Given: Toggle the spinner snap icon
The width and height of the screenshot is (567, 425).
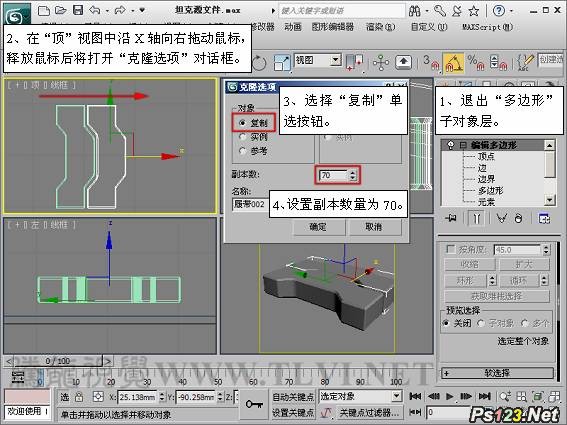Looking at the screenshot, I should [498, 62].
